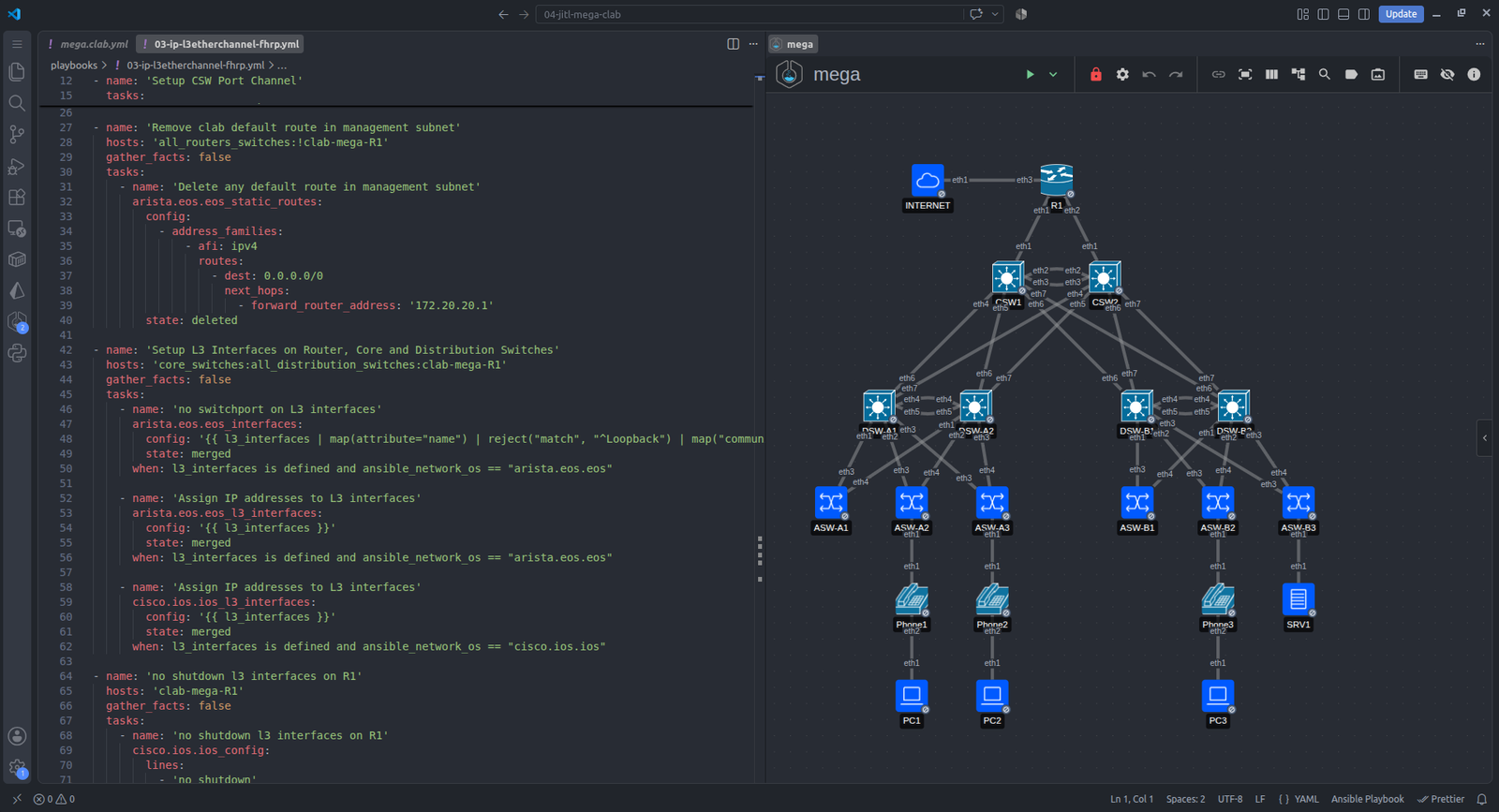Image resolution: width=1499 pixels, height=812 pixels.
Task: Click the playbooks breadcrumb segment
Action: (74, 66)
